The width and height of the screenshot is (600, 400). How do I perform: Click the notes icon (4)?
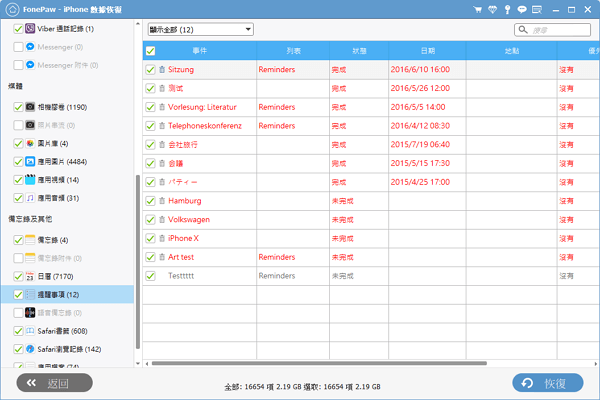[30, 240]
